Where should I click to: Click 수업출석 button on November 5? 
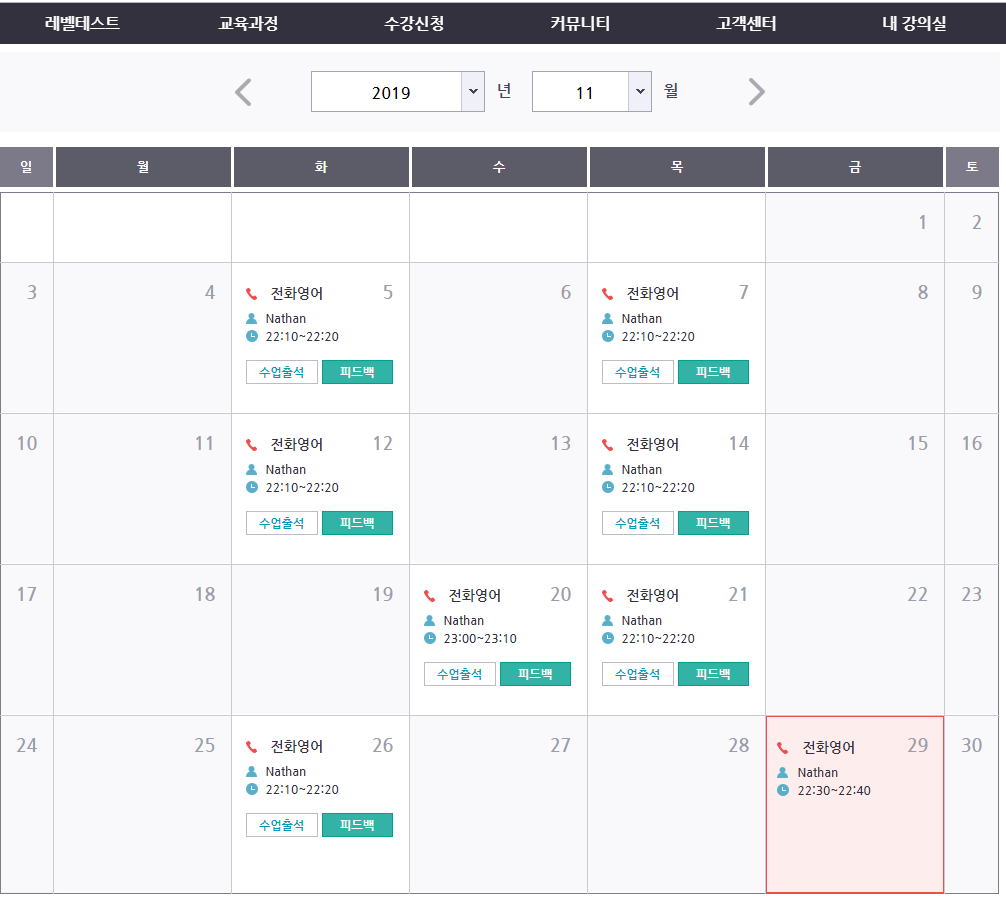[x=282, y=372]
